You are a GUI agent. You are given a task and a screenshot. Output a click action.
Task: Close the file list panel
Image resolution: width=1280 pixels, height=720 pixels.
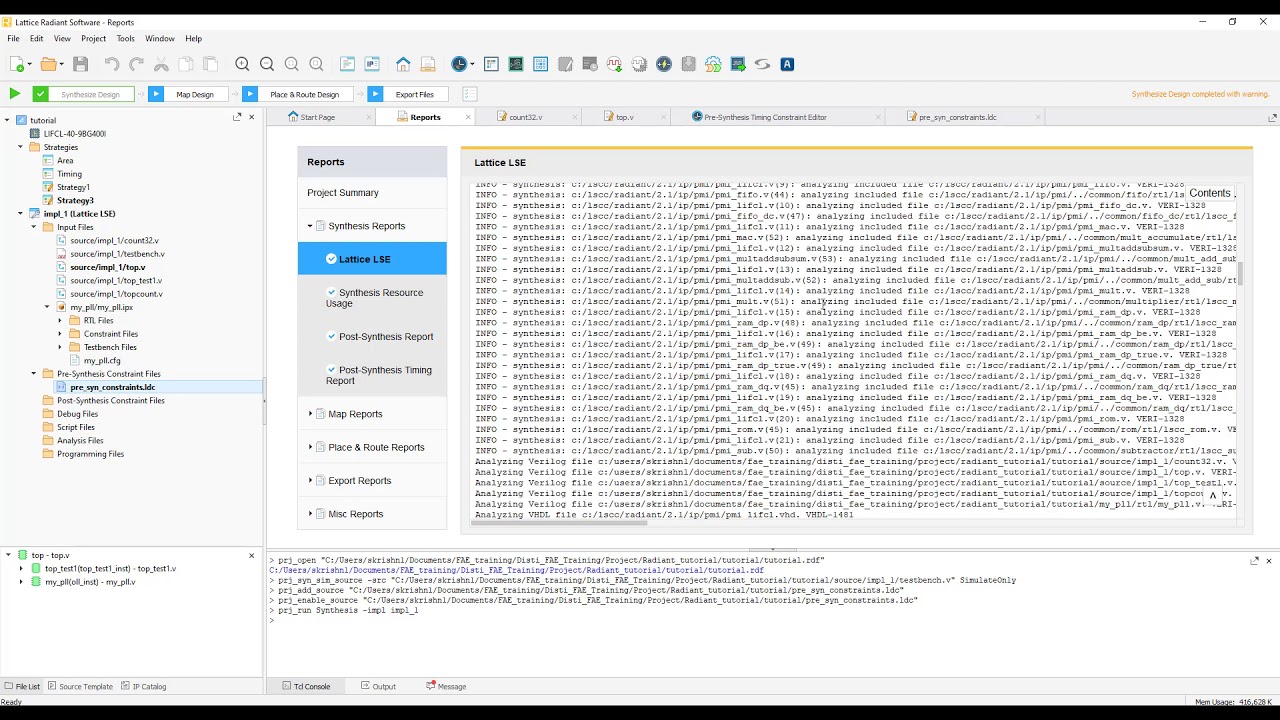click(251, 117)
